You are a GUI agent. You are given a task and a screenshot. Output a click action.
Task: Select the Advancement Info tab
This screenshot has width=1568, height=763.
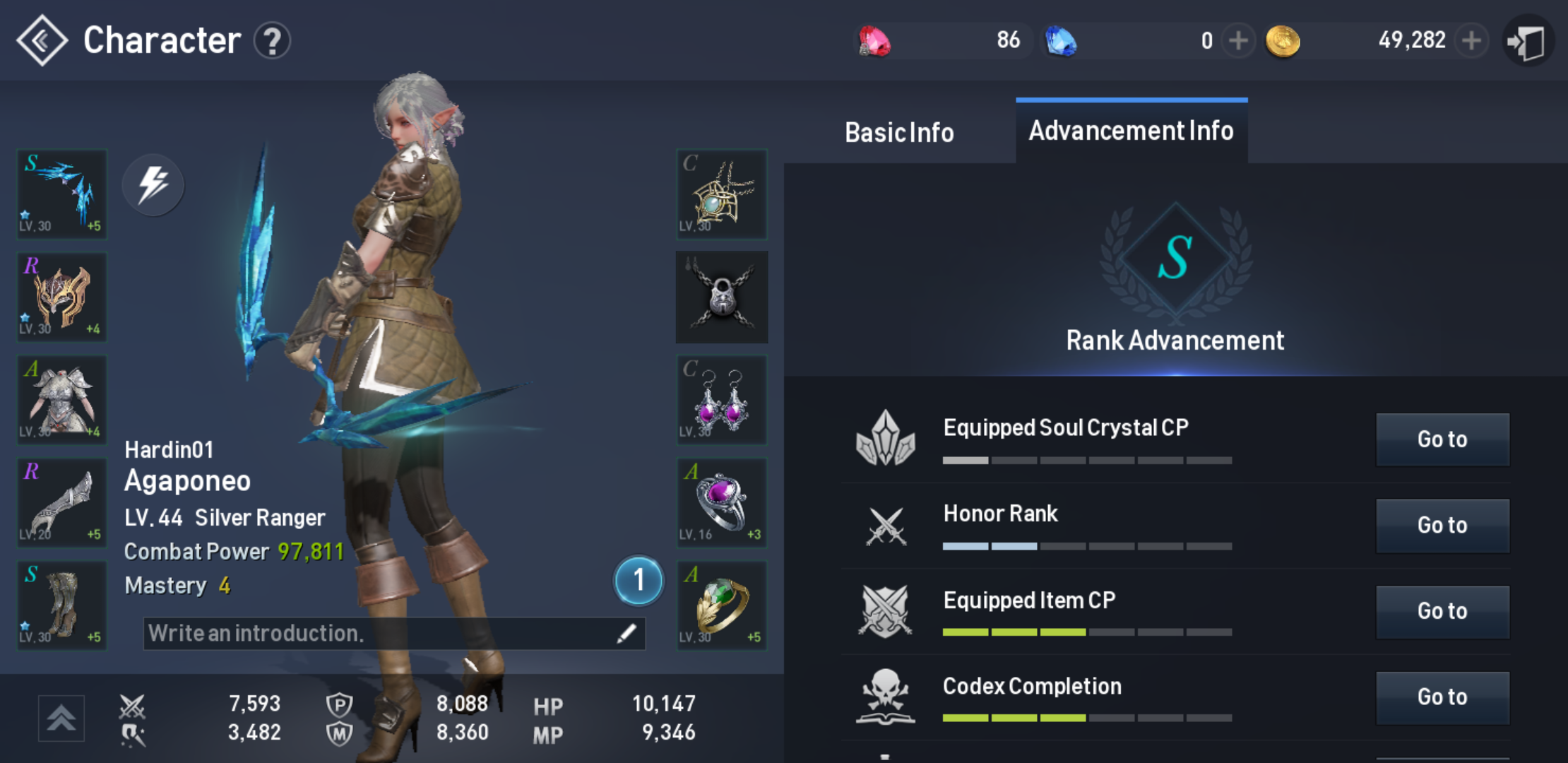click(x=1132, y=131)
